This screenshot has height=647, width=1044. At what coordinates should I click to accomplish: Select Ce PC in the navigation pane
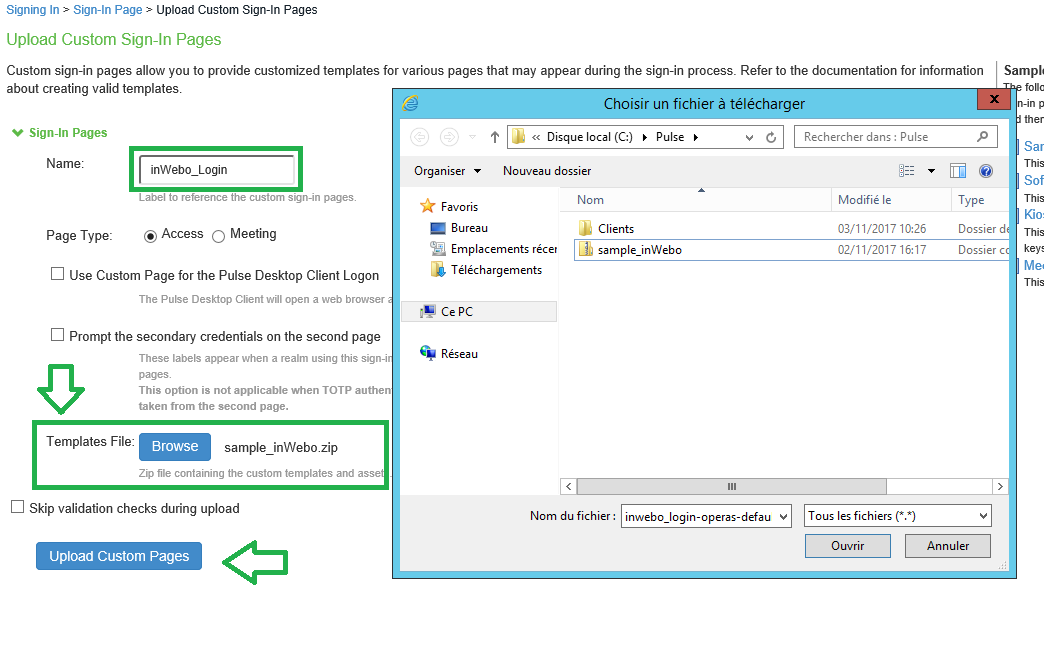456,312
